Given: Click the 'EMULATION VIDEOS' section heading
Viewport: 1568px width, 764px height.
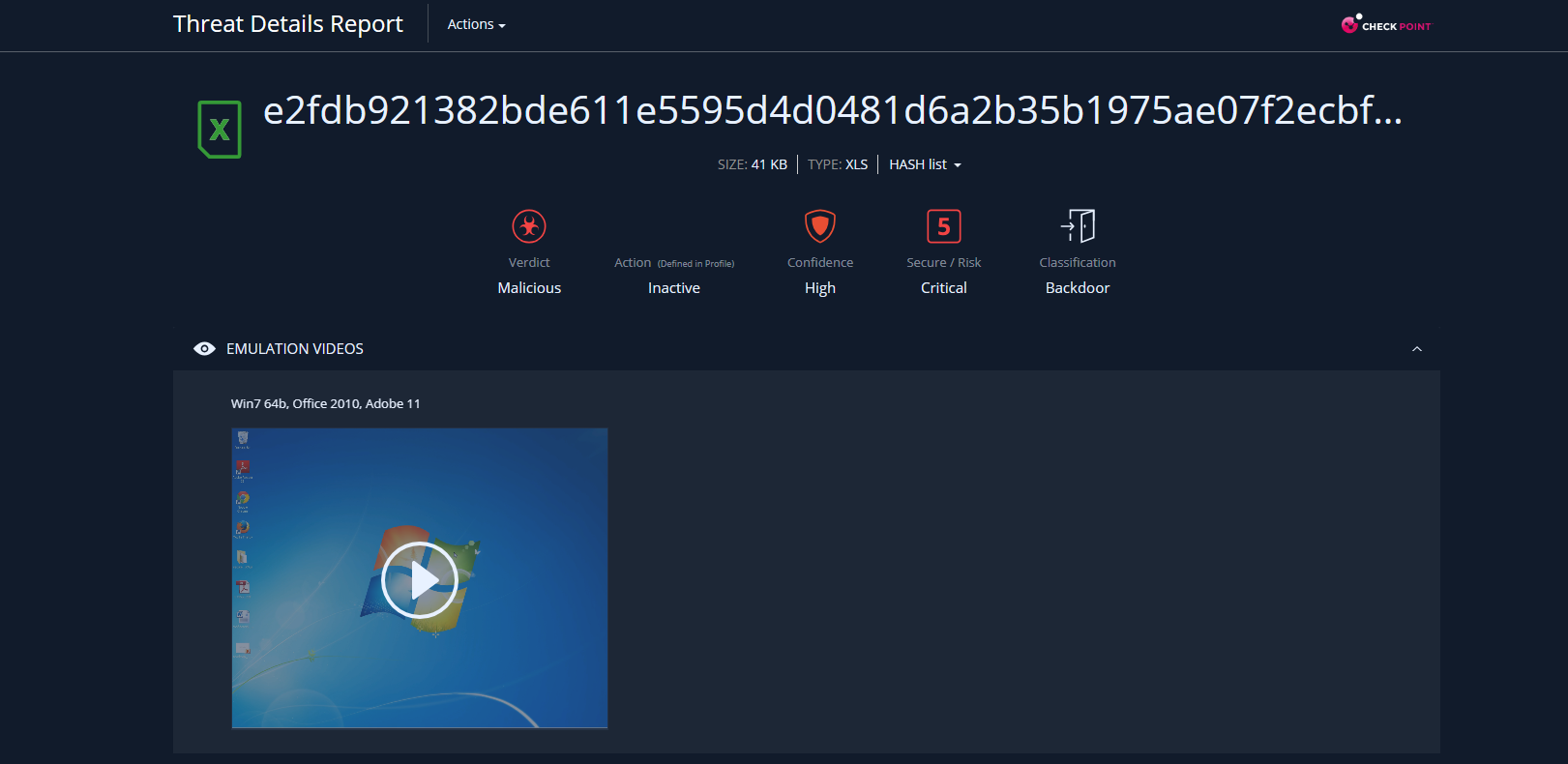Looking at the screenshot, I should (x=295, y=349).
